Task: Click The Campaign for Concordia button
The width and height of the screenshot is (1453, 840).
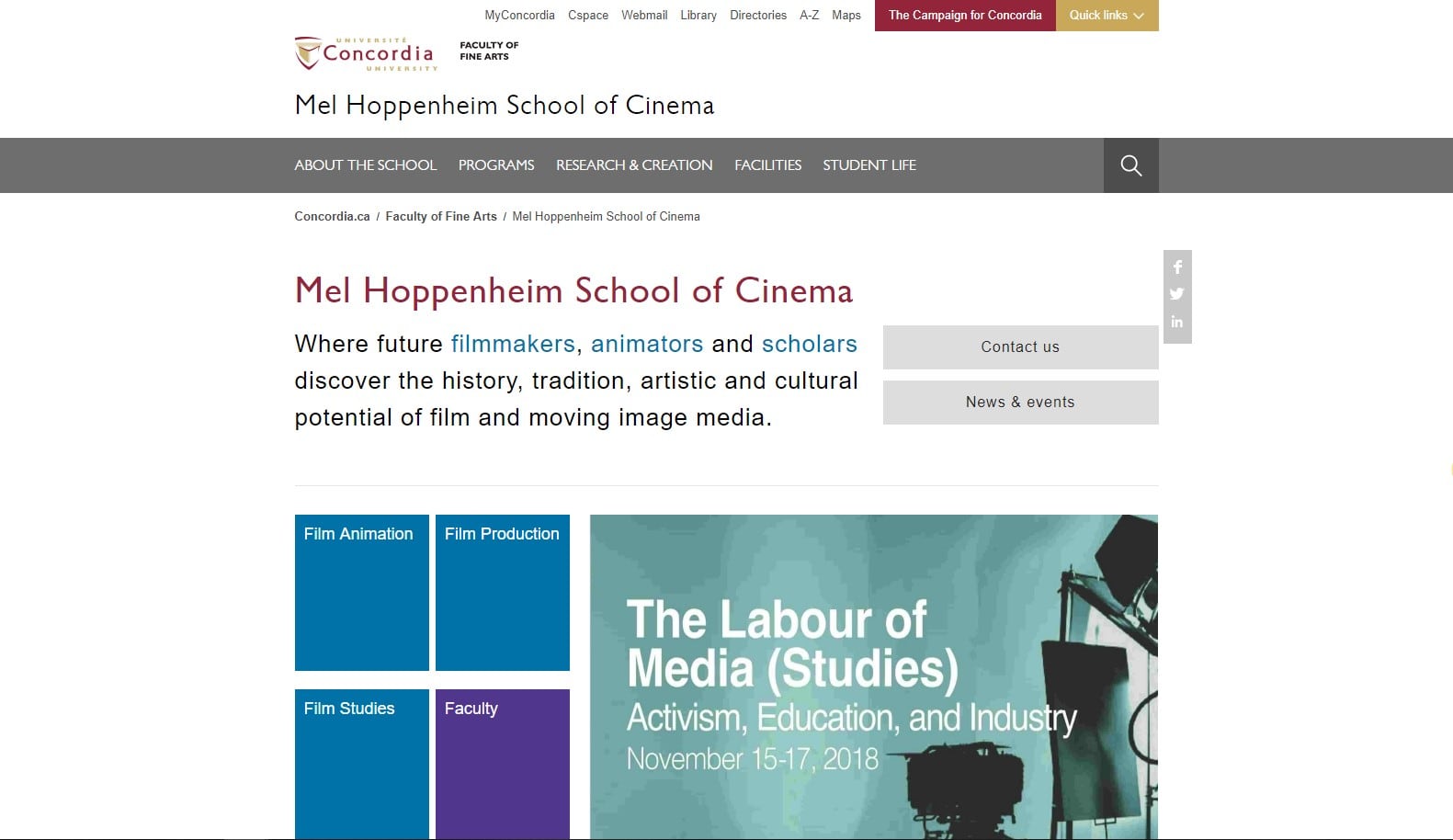Action: tap(965, 16)
